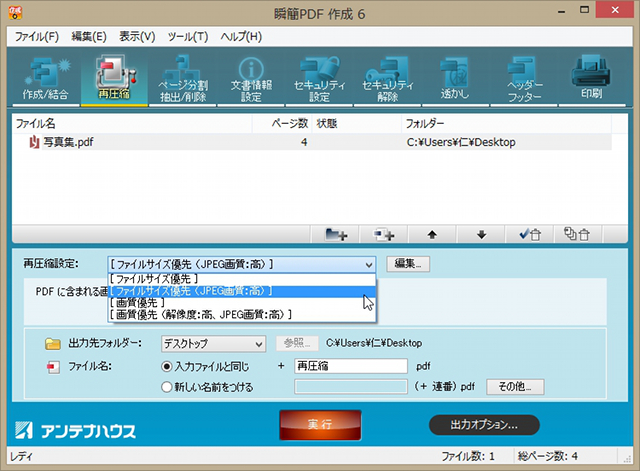
Task: Open the 表示(V) menu
Action: tap(137, 37)
